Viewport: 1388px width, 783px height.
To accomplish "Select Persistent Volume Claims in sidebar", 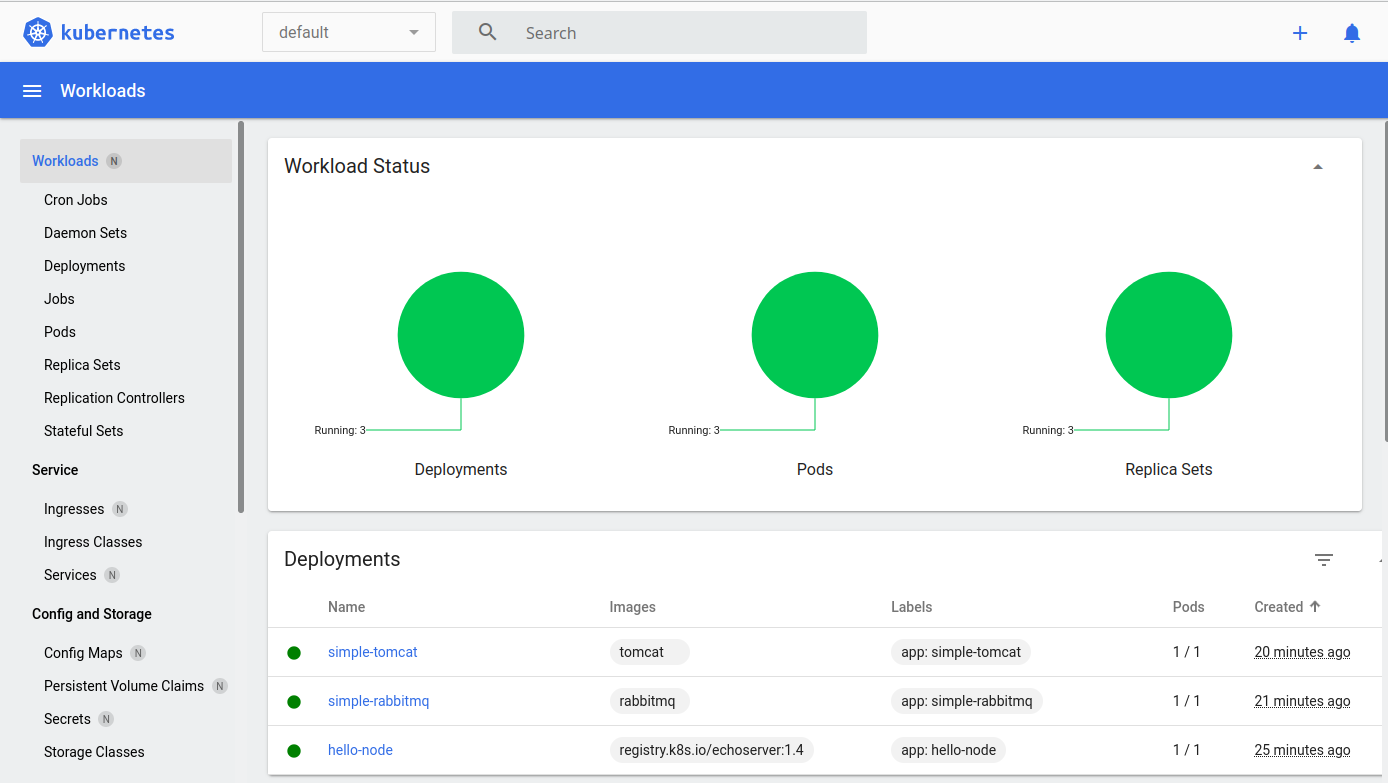I will point(124,685).
